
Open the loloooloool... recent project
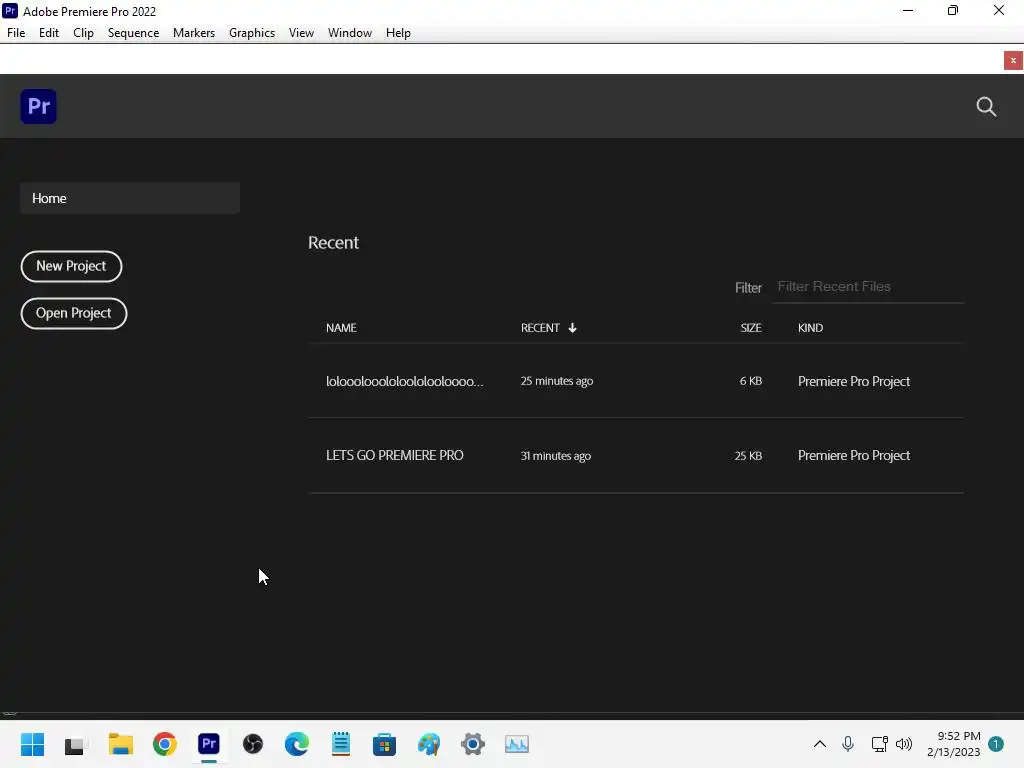point(405,381)
